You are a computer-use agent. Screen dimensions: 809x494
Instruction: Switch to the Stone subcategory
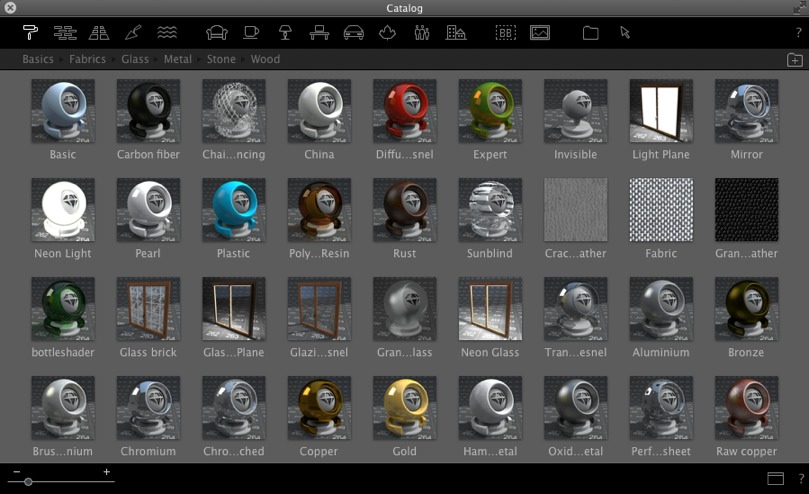pyautogui.click(x=221, y=59)
